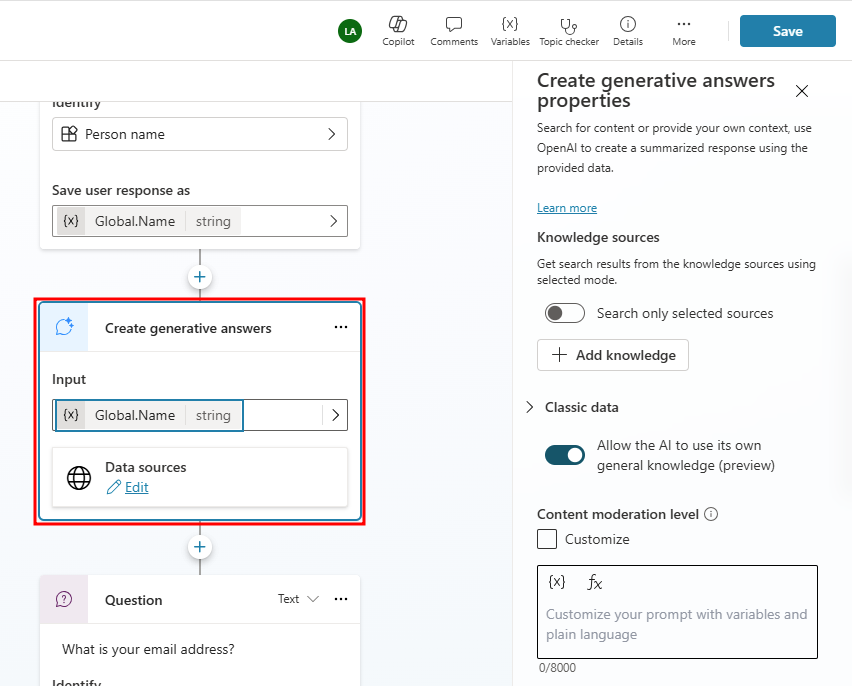Screen dimensions: 852x686
Task: Open the Comments panel
Action: click(454, 31)
